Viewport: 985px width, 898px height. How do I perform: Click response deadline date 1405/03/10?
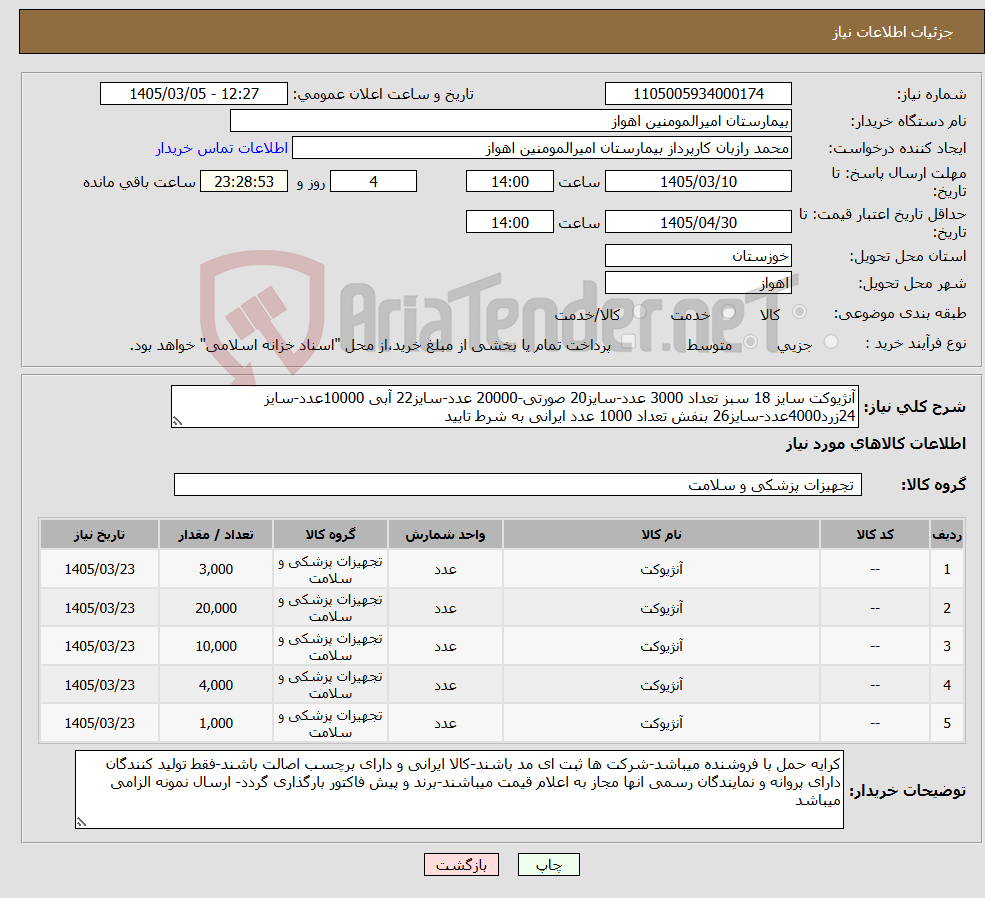click(x=698, y=181)
